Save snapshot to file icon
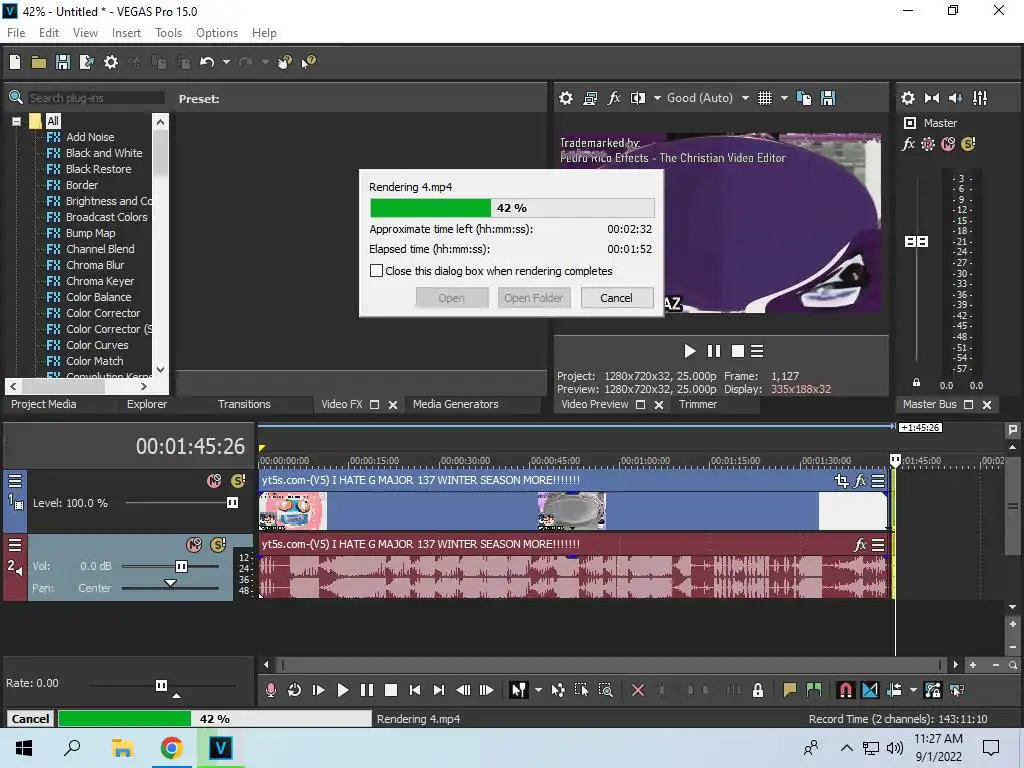 click(828, 98)
